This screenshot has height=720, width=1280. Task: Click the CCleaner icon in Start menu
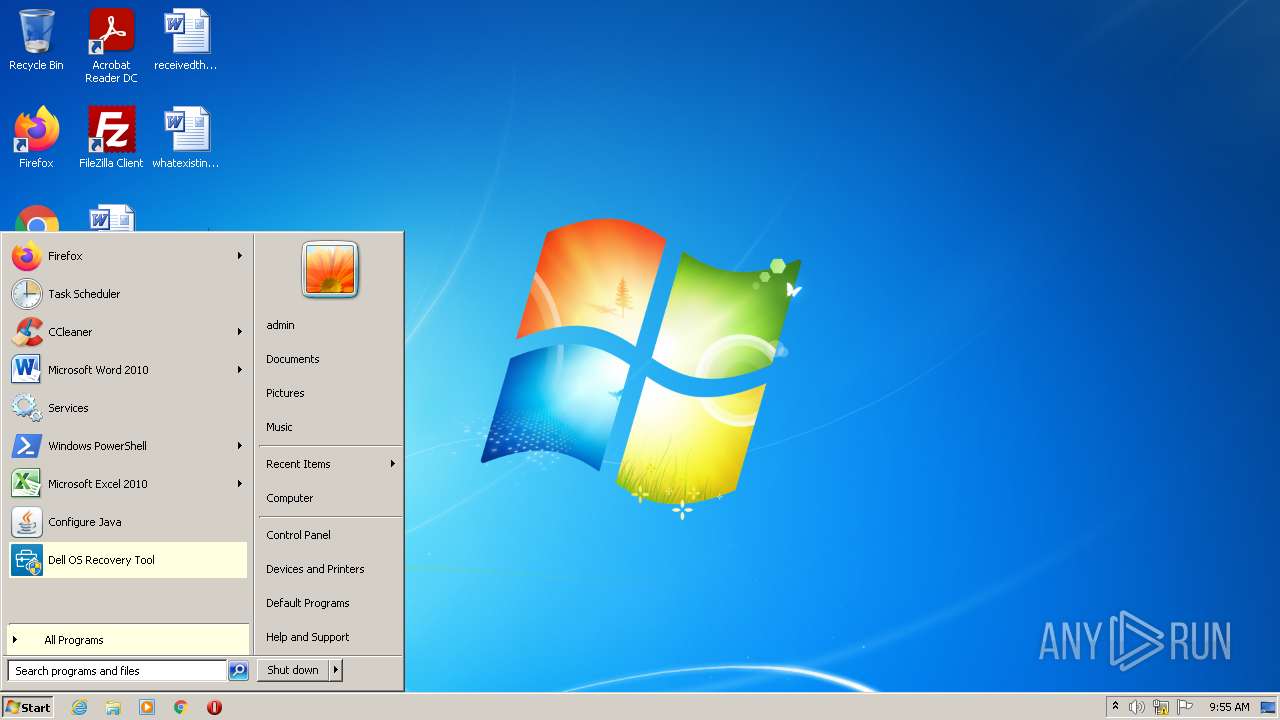27,332
